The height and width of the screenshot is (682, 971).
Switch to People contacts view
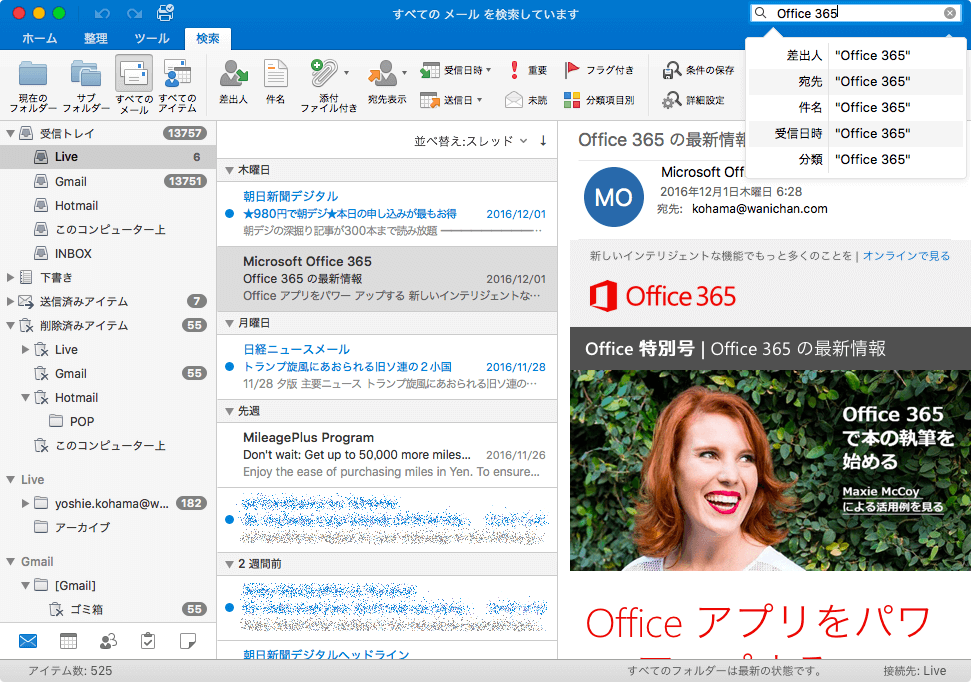[108, 640]
